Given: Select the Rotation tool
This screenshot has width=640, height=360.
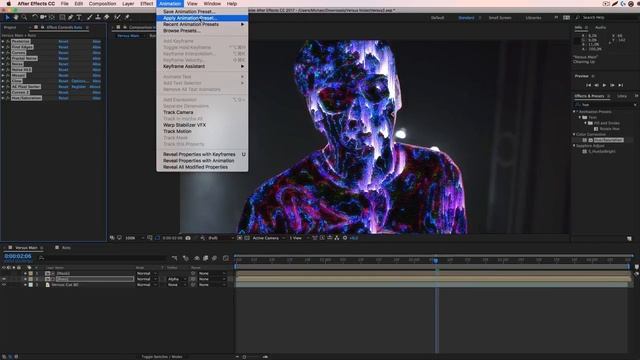Looking at the screenshot, I should point(35,17).
